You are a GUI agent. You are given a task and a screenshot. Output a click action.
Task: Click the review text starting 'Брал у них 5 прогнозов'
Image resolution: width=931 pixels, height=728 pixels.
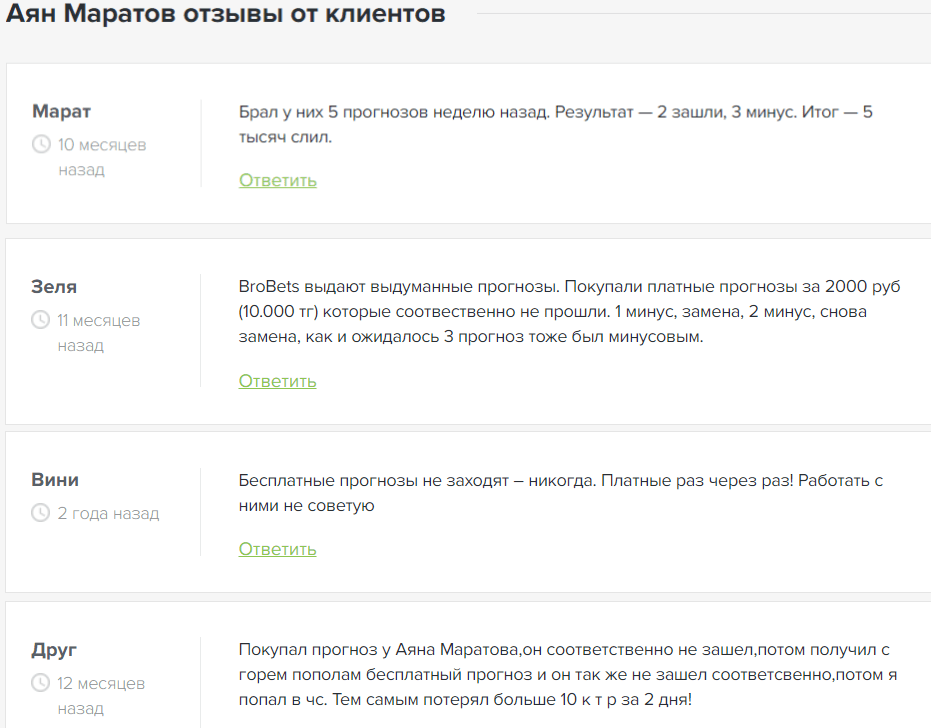(x=556, y=124)
